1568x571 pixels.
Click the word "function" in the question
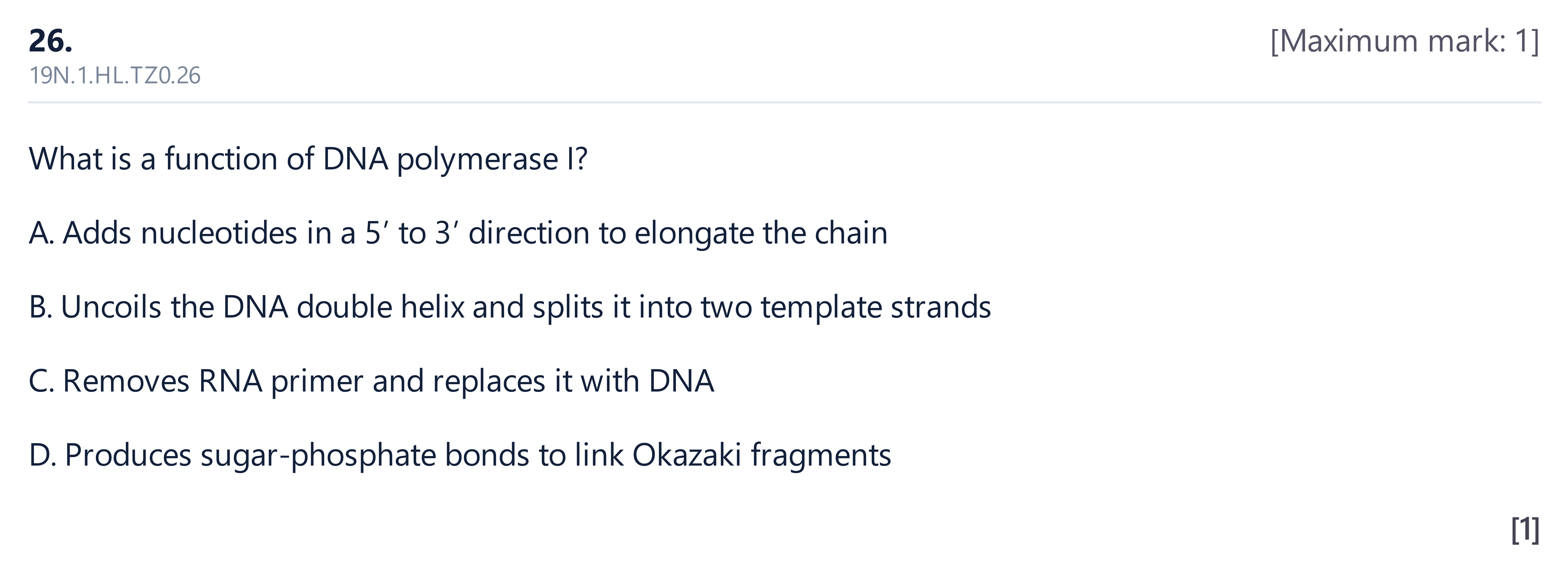coord(222,159)
